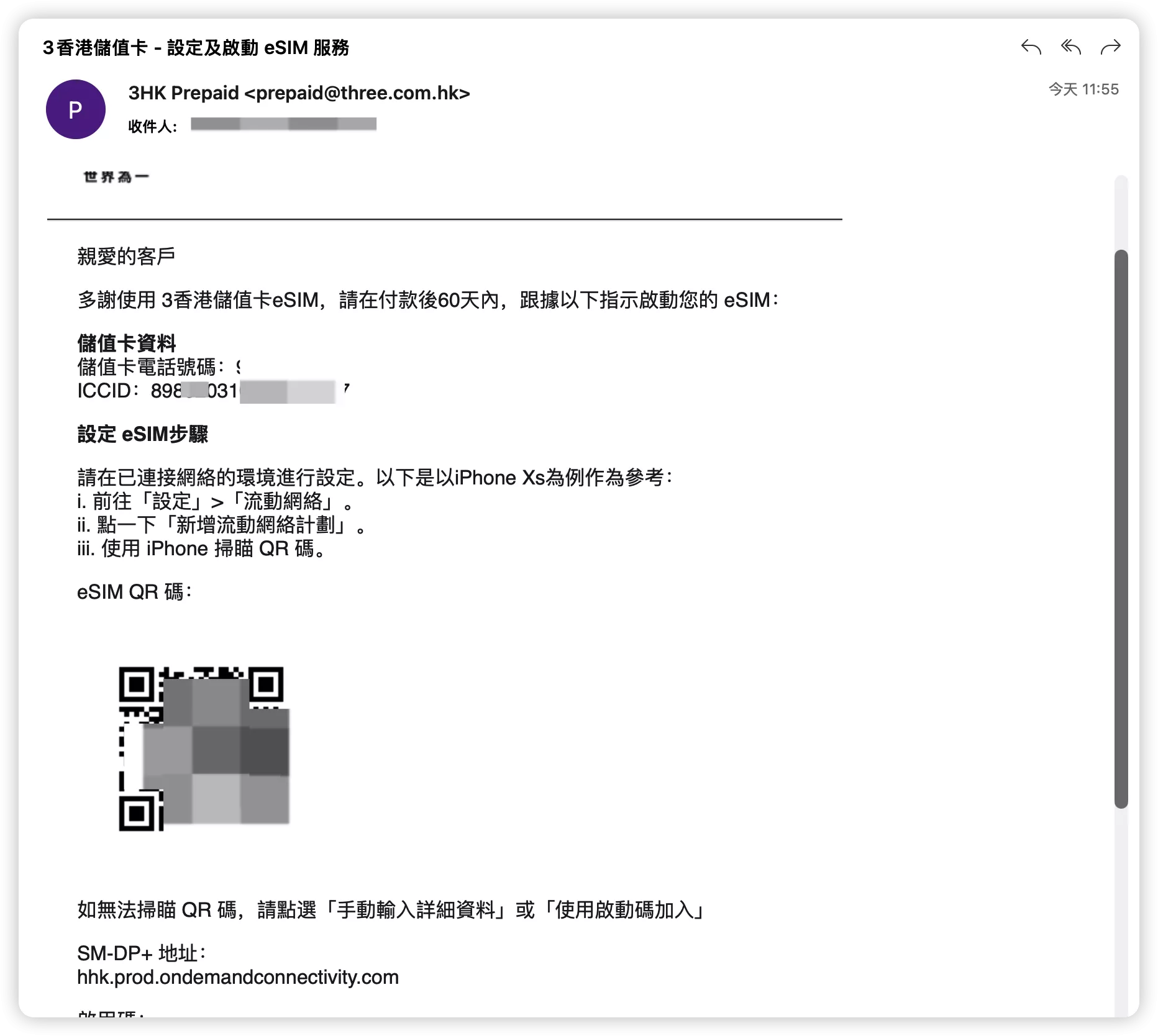Click the blurred recipient address field
The width and height of the screenshot is (1158, 1036).
(x=283, y=124)
